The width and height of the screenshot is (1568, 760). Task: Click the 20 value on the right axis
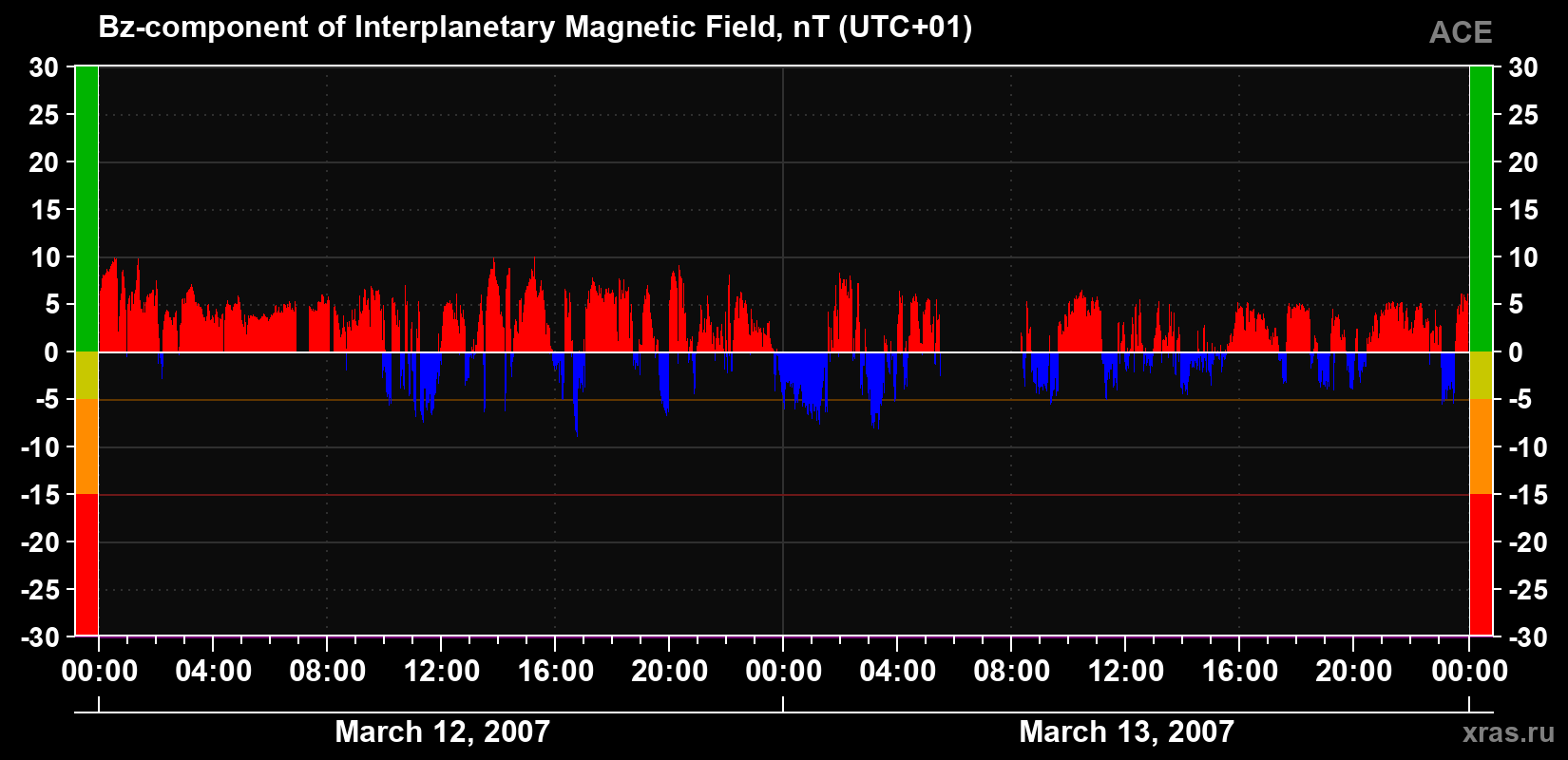click(x=1523, y=162)
